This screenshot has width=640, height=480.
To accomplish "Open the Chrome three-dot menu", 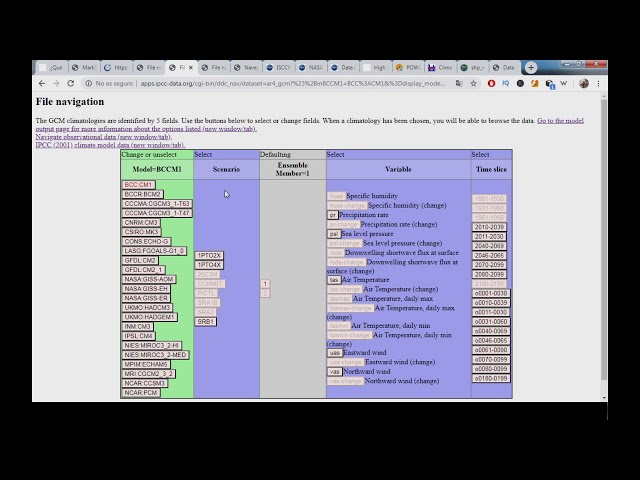I will click(598, 83).
